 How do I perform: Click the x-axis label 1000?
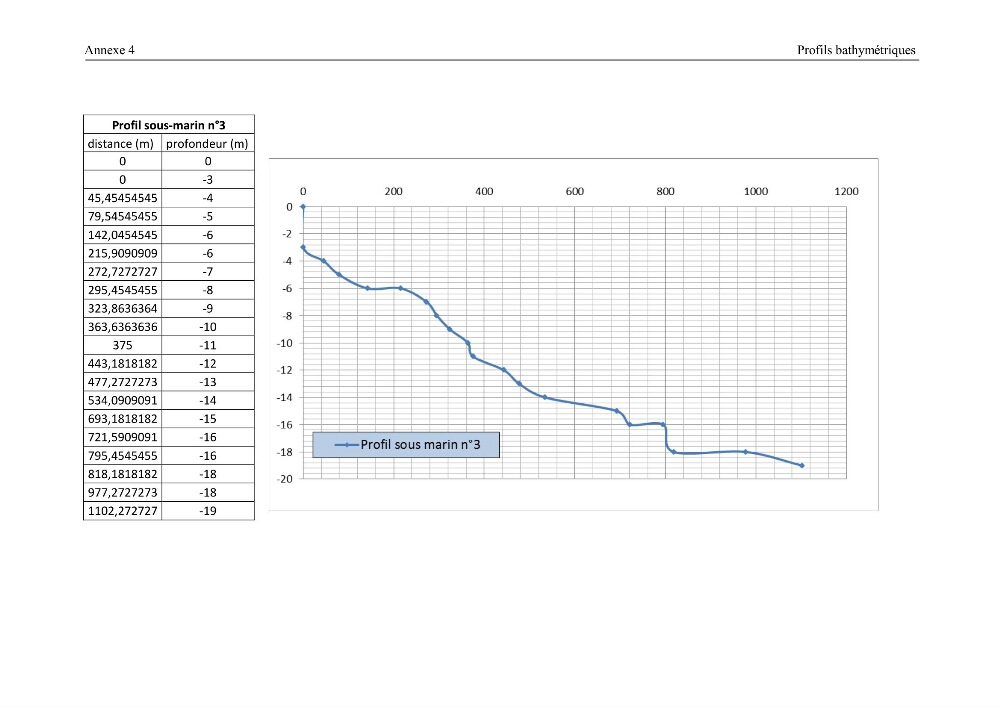coord(756,191)
